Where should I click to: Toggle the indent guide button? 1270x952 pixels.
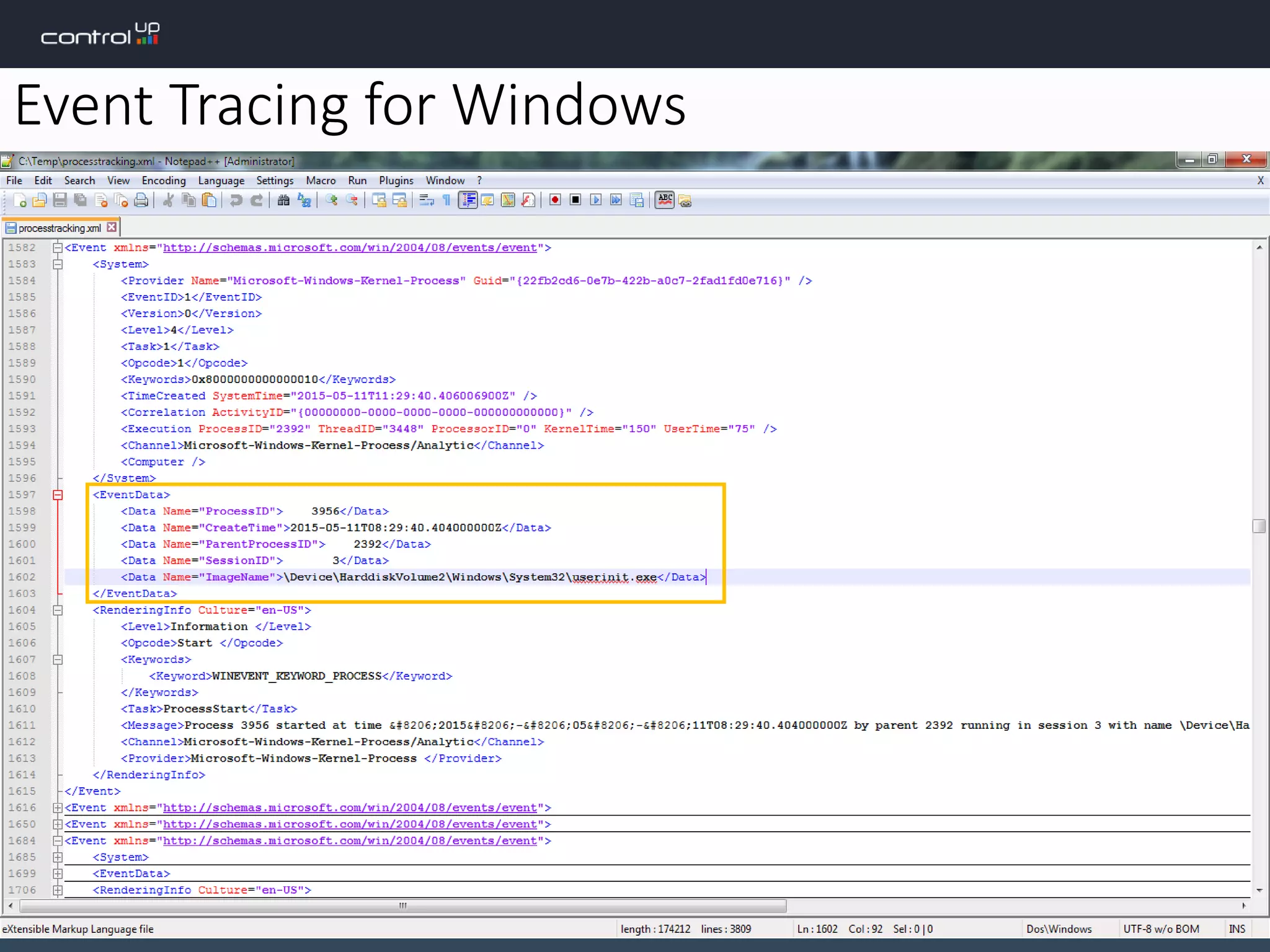coord(468,200)
